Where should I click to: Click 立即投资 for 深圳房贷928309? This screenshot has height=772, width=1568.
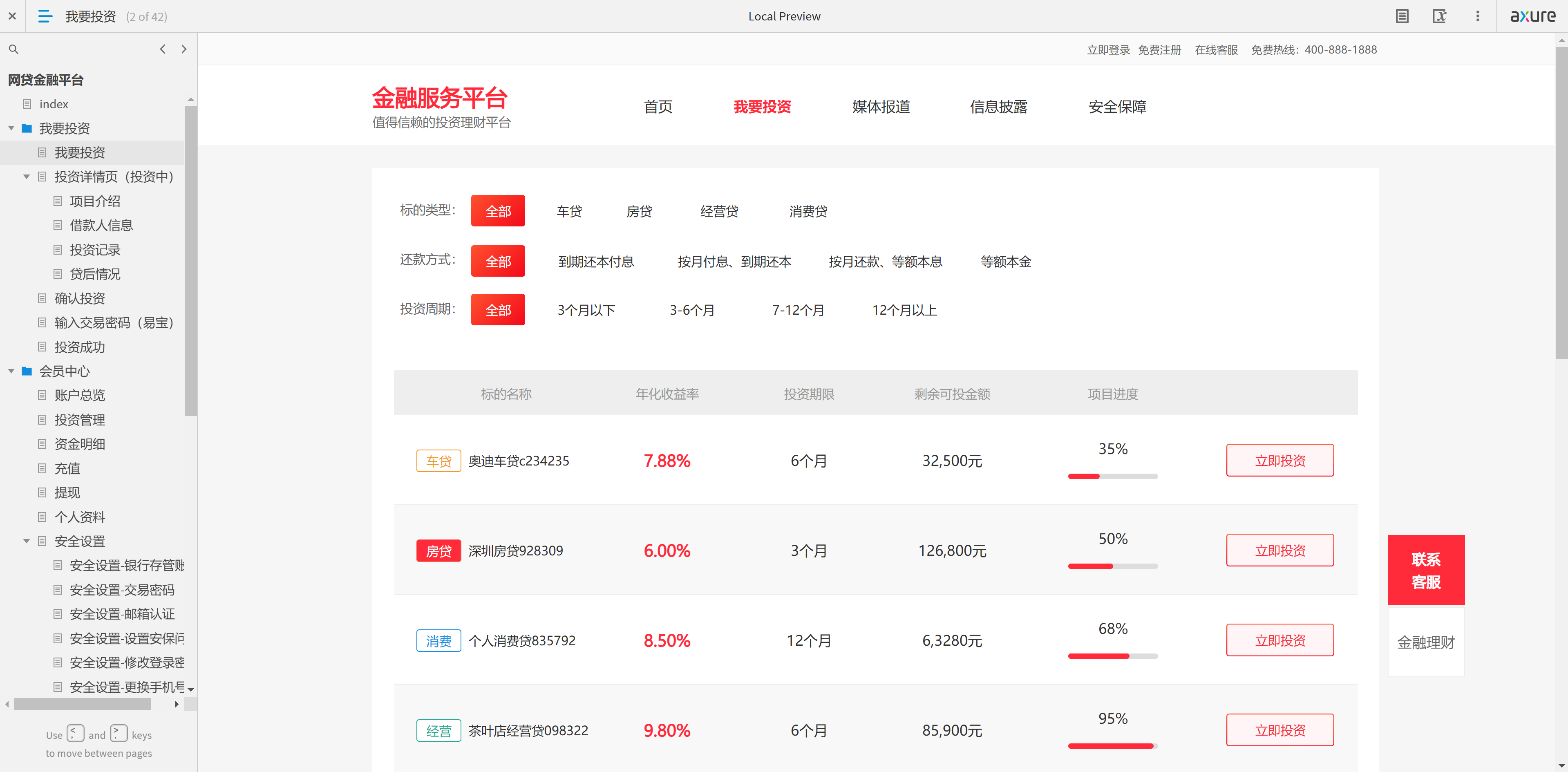[x=1280, y=550]
